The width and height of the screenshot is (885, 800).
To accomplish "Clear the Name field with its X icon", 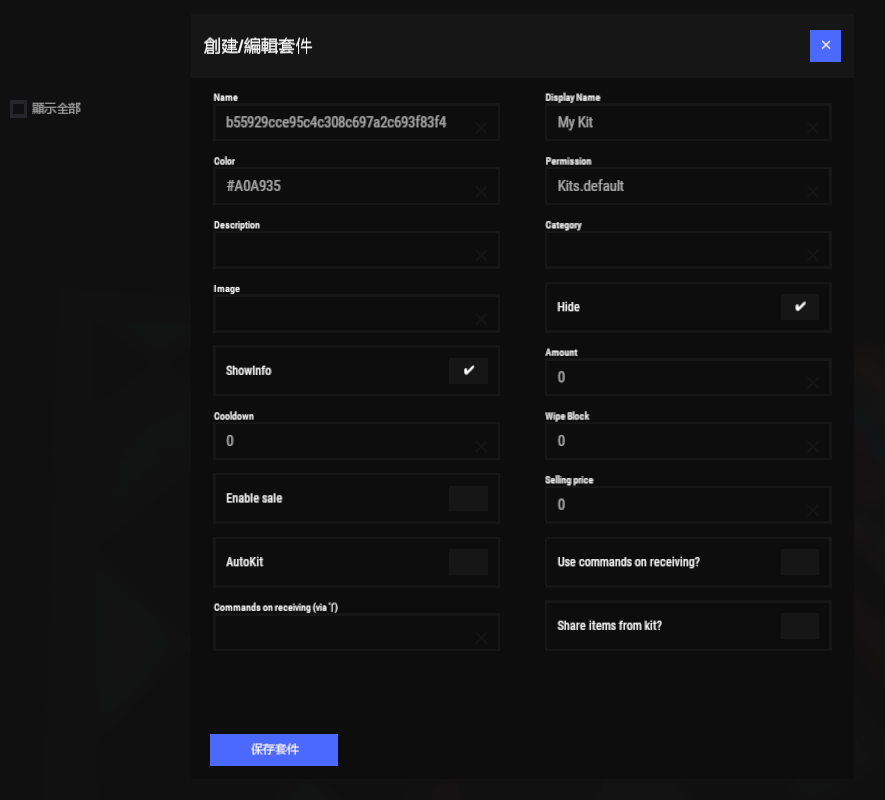I will 481,128.
